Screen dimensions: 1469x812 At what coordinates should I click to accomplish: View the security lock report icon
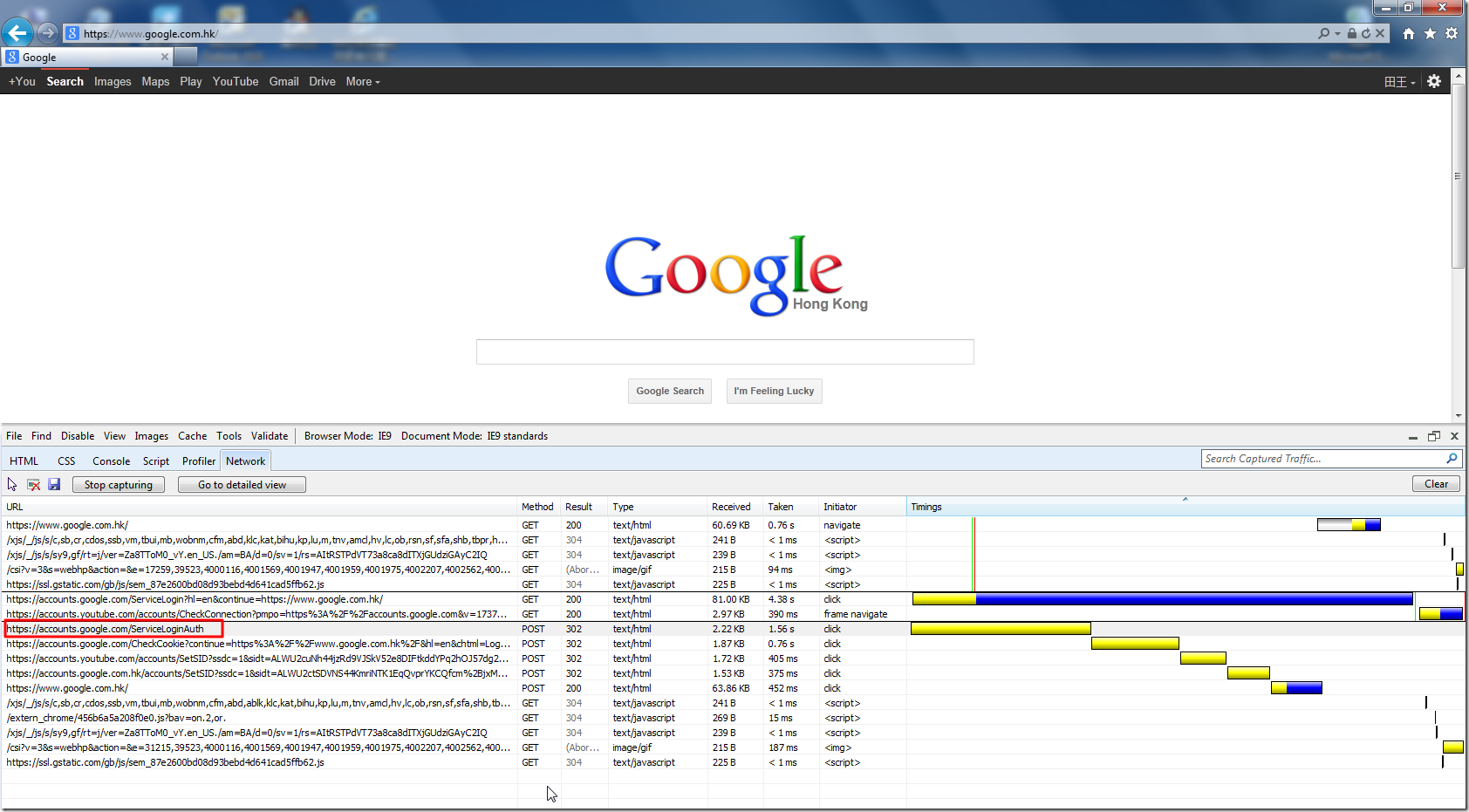point(1351,33)
